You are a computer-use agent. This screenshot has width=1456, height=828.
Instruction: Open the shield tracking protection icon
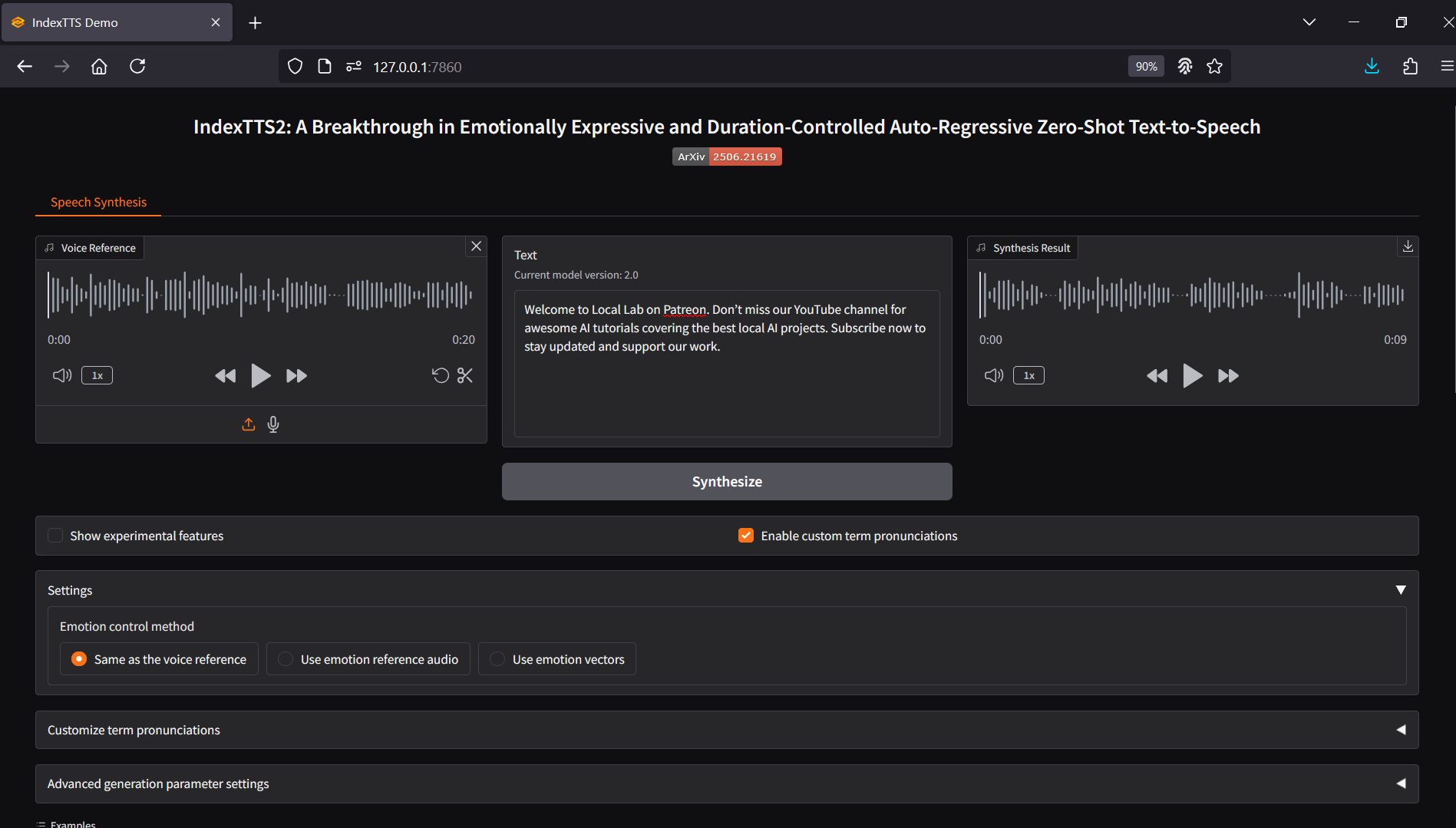coord(295,66)
